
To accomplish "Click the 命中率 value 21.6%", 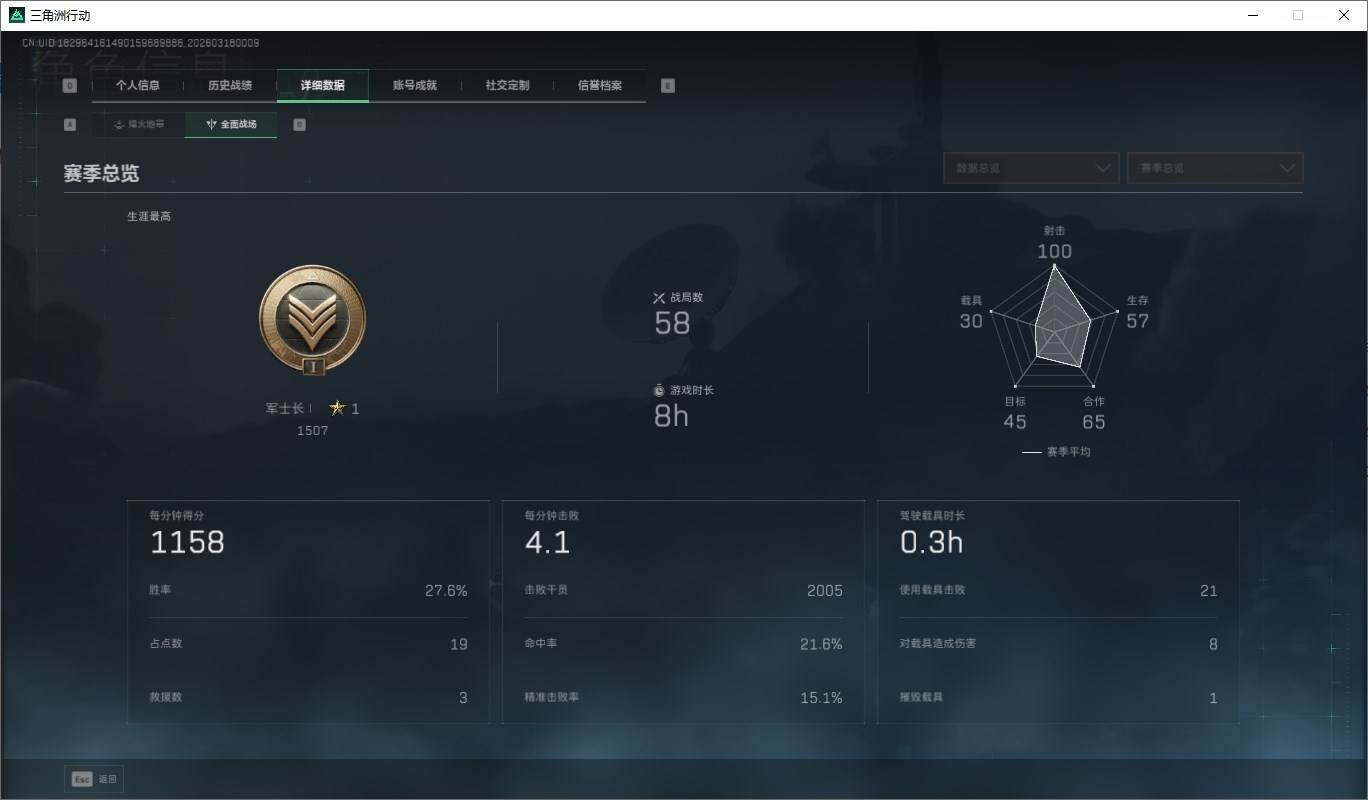I will (821, 644).
